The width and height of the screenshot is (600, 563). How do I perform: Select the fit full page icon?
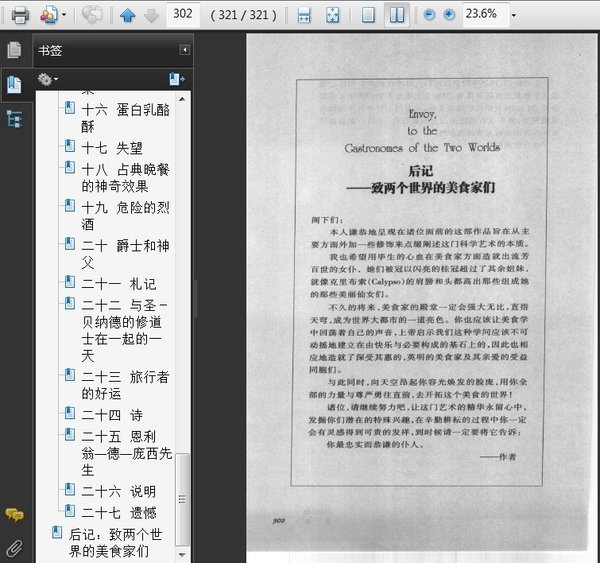[x=332, y=15]
